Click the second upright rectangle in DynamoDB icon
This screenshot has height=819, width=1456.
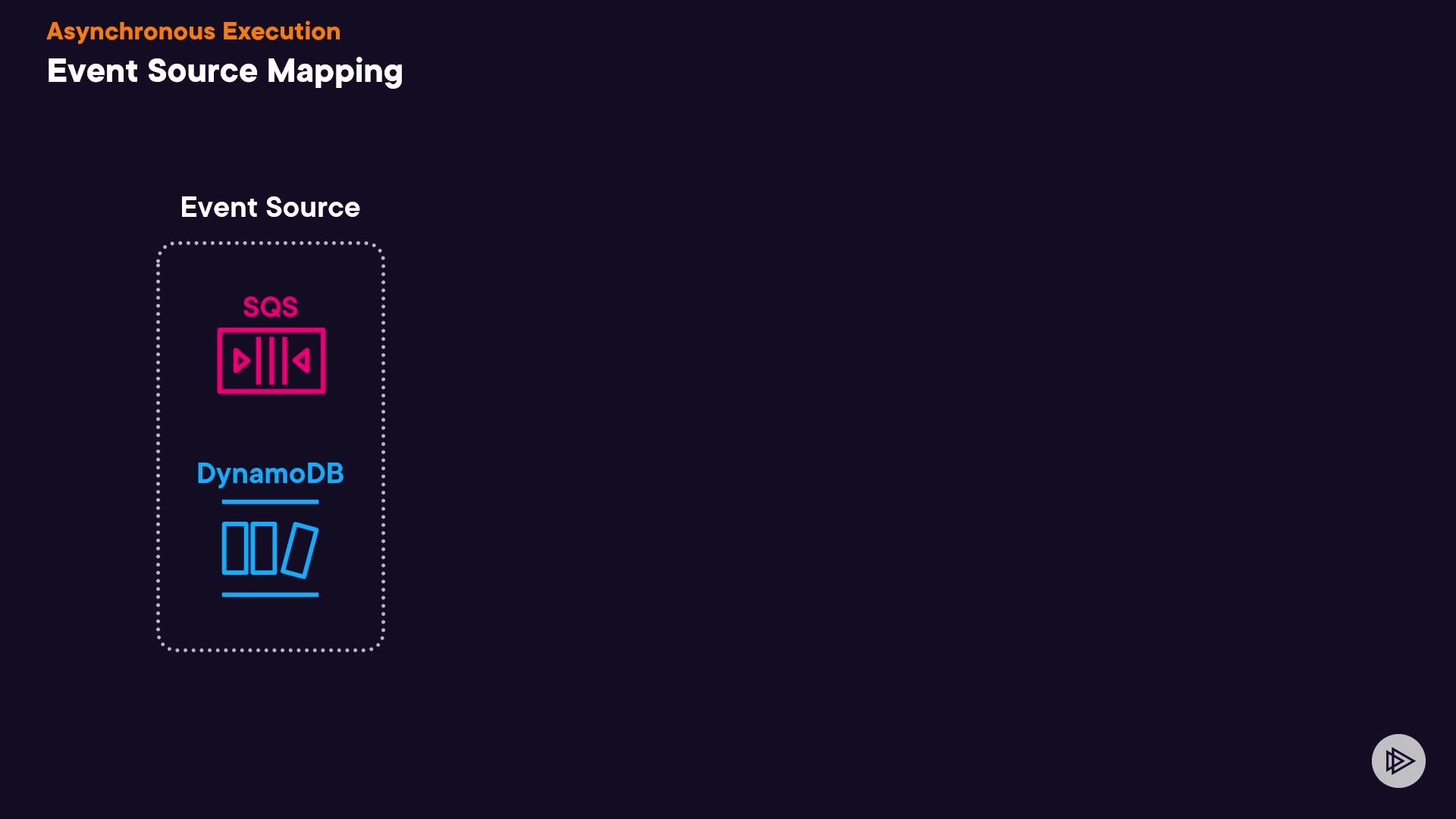pyautogui.click(x=263, y=548)
